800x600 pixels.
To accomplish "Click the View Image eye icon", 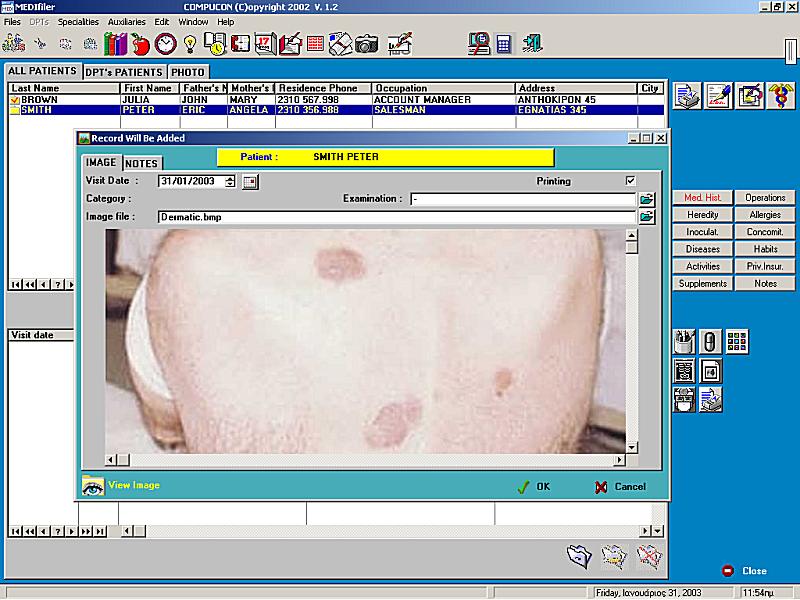I will (93, 486).
